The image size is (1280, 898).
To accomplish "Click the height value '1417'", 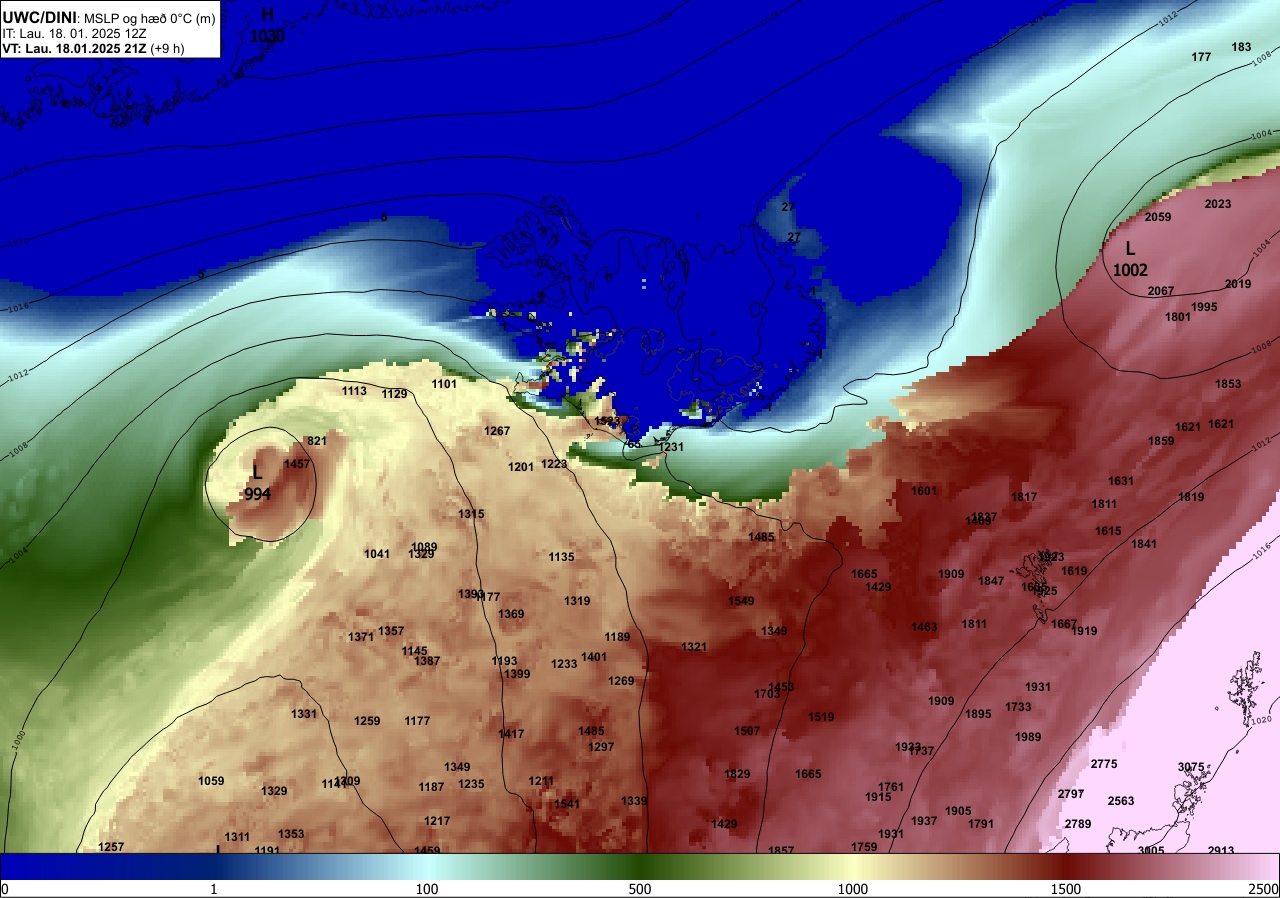I will click(x=511, y=734).
